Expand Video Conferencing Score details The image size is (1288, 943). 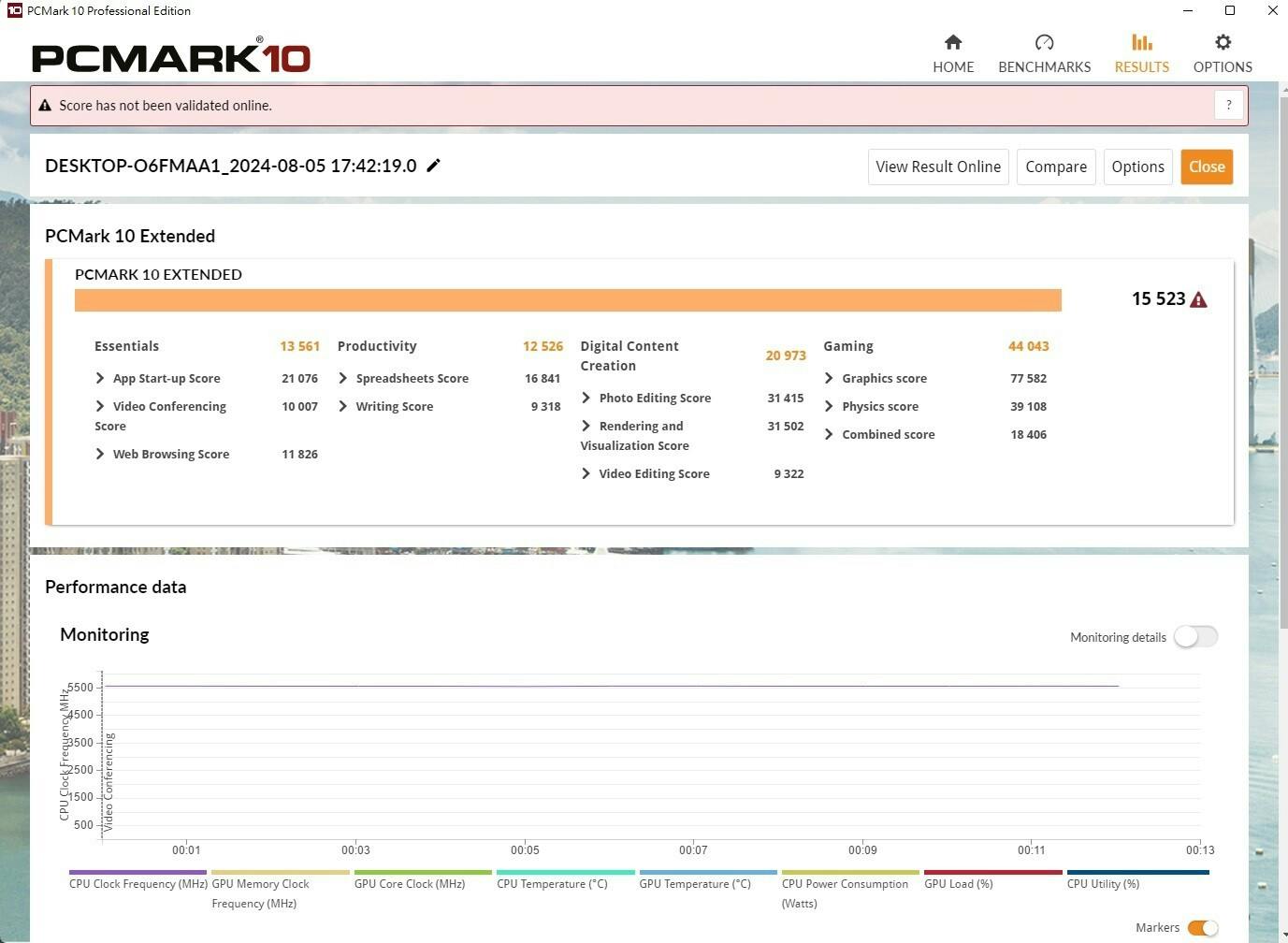100,406
